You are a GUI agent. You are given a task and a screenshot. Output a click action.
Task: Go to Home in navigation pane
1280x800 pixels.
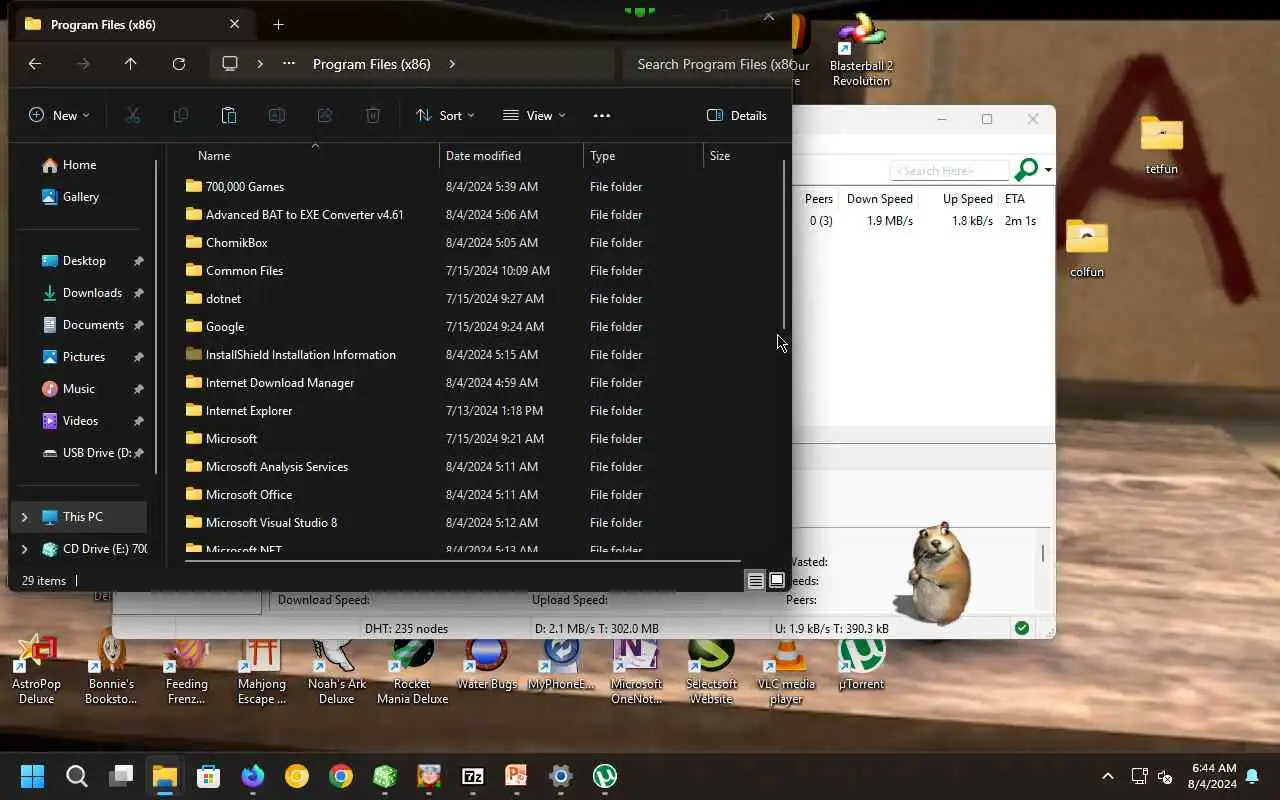click(79, 165)
